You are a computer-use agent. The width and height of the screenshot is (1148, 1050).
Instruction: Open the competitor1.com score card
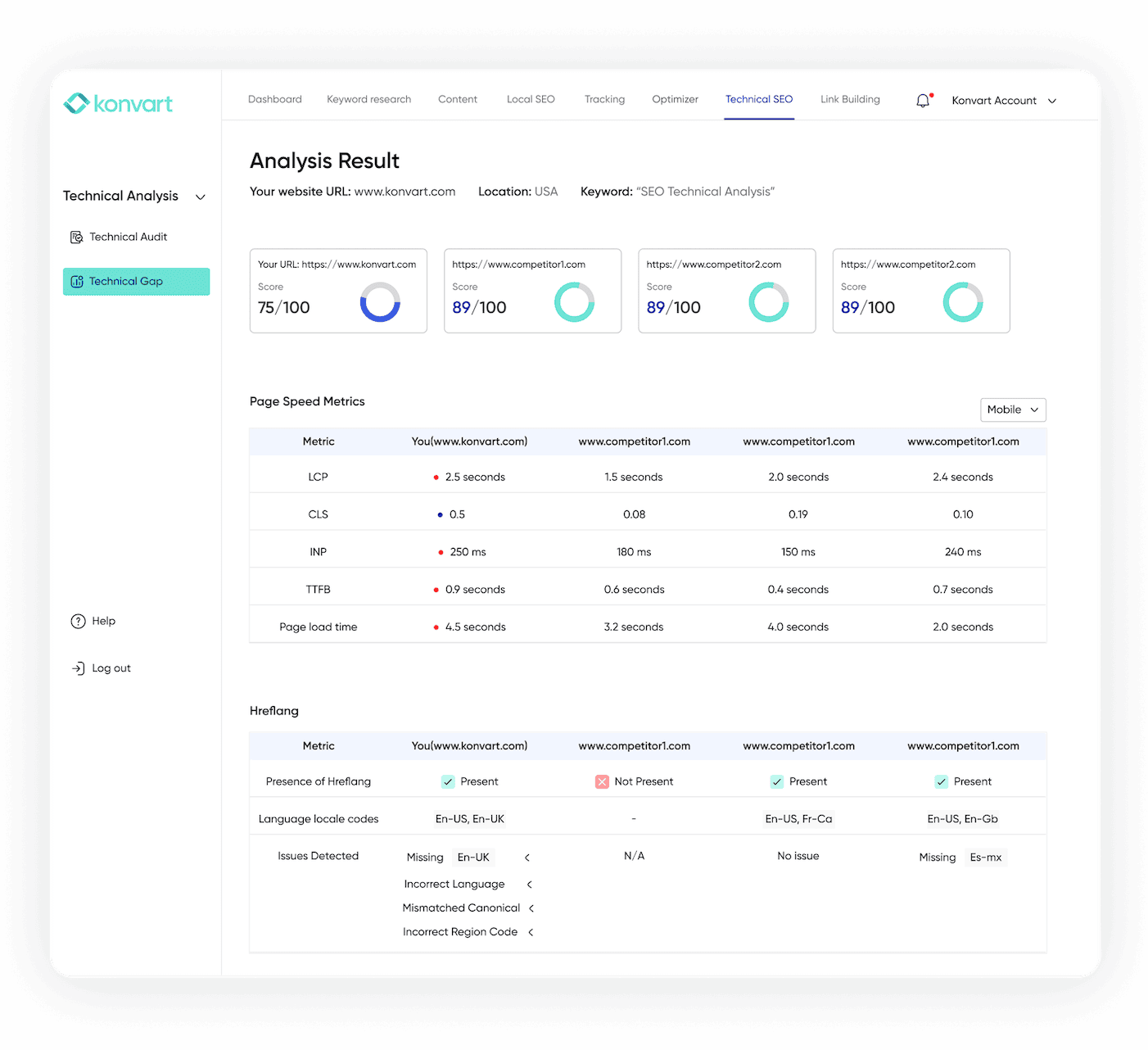(x=532, y=291)
